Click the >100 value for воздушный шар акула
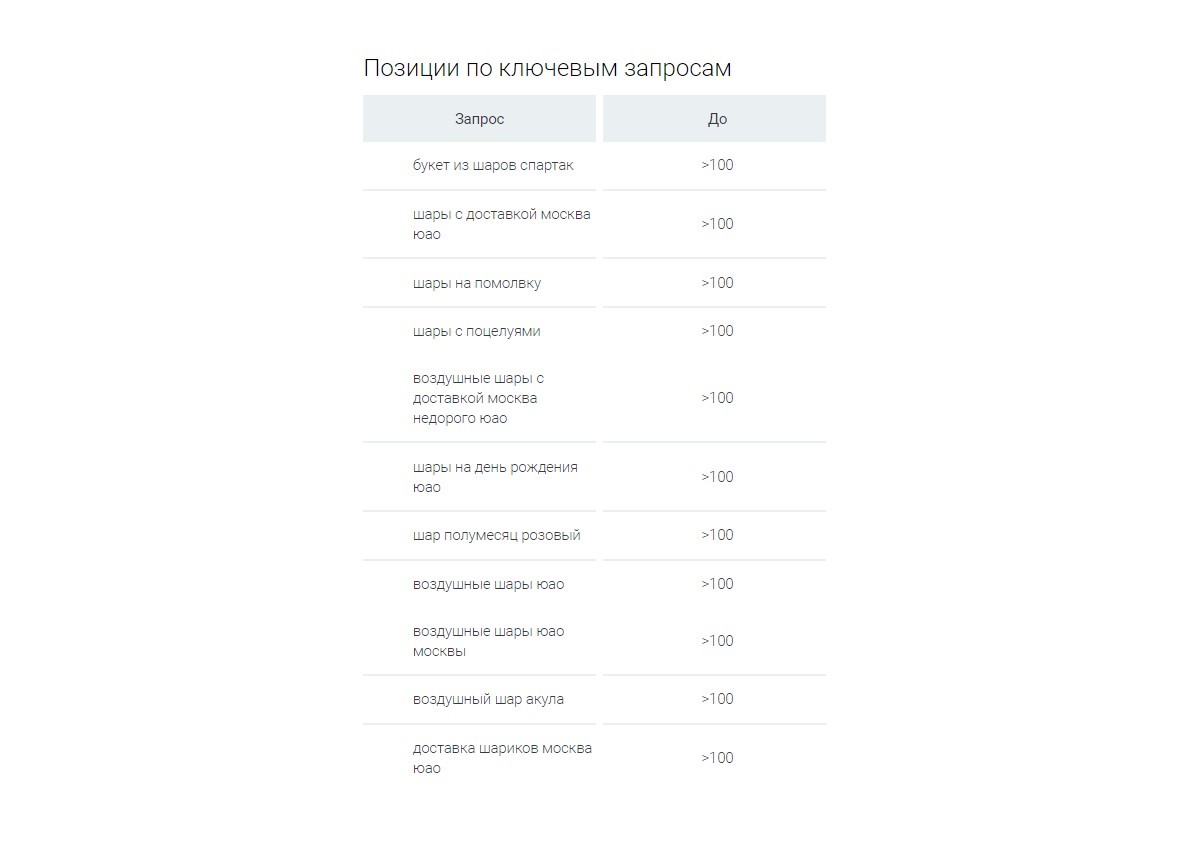 (717, 699)
